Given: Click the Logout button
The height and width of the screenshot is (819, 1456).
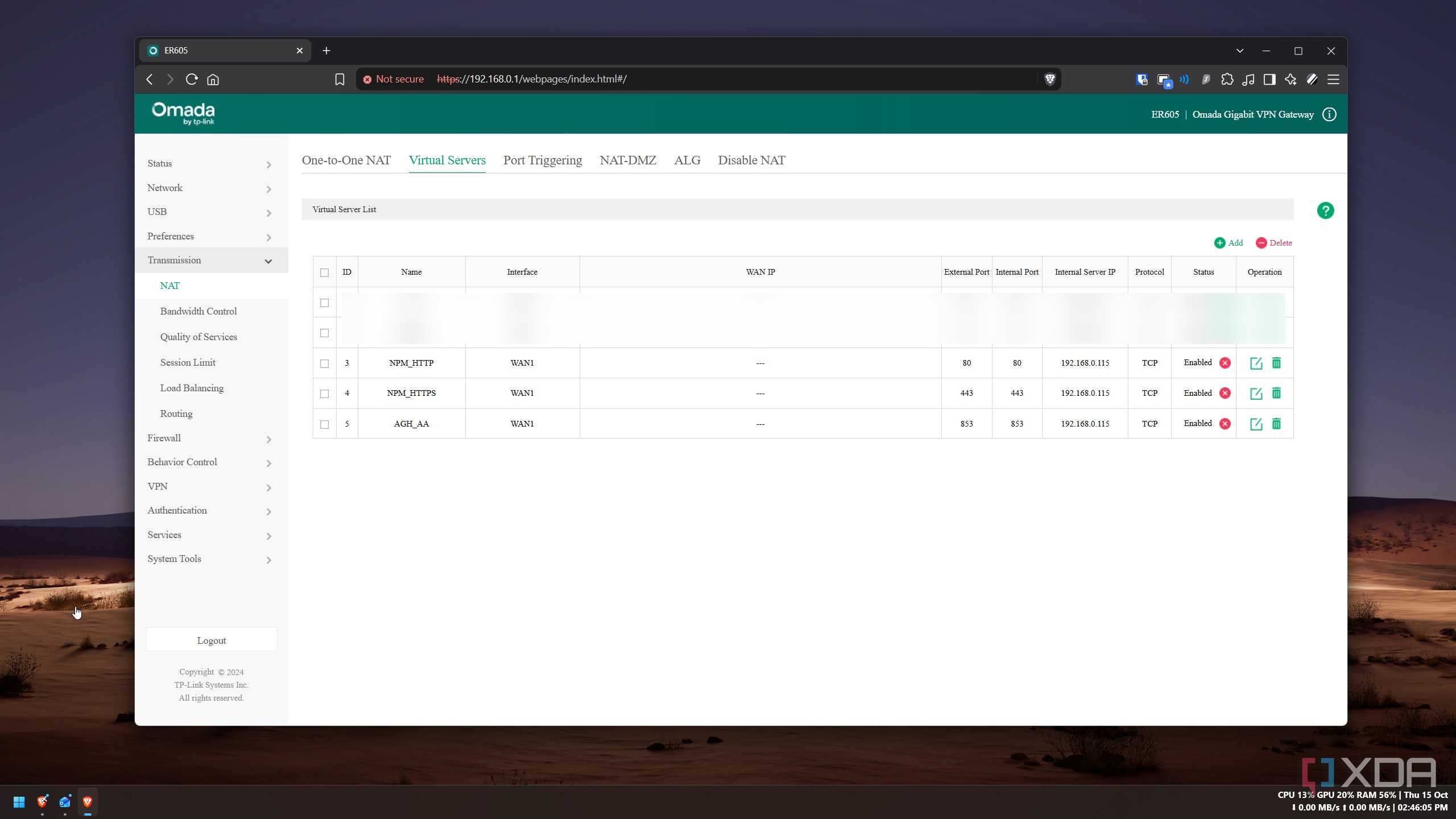Looking at the screenshot, I should (212, 640).
